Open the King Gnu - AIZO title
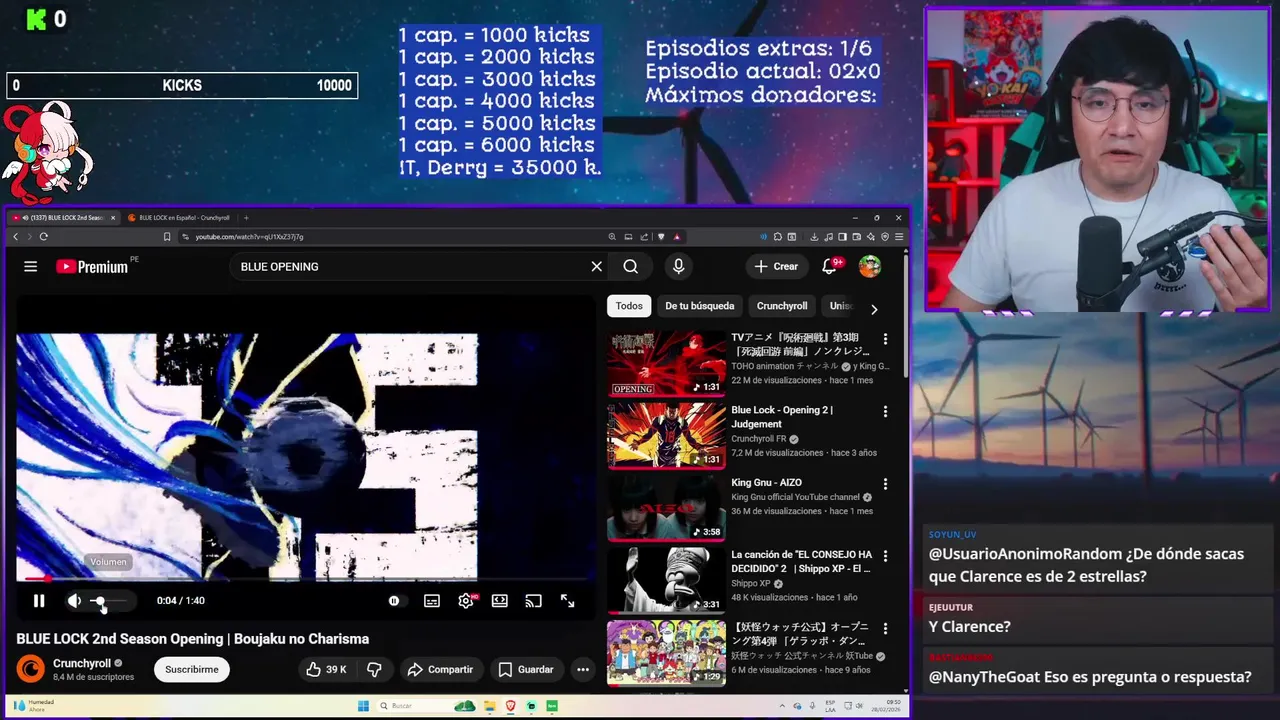The height and width of the screenshot is (720, 1280). [766, 483]
